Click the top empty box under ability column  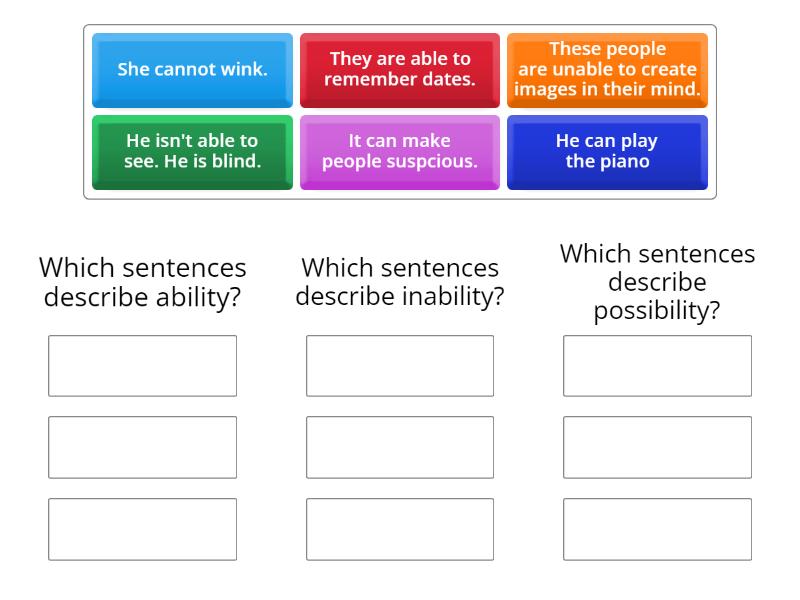point(142,365)
